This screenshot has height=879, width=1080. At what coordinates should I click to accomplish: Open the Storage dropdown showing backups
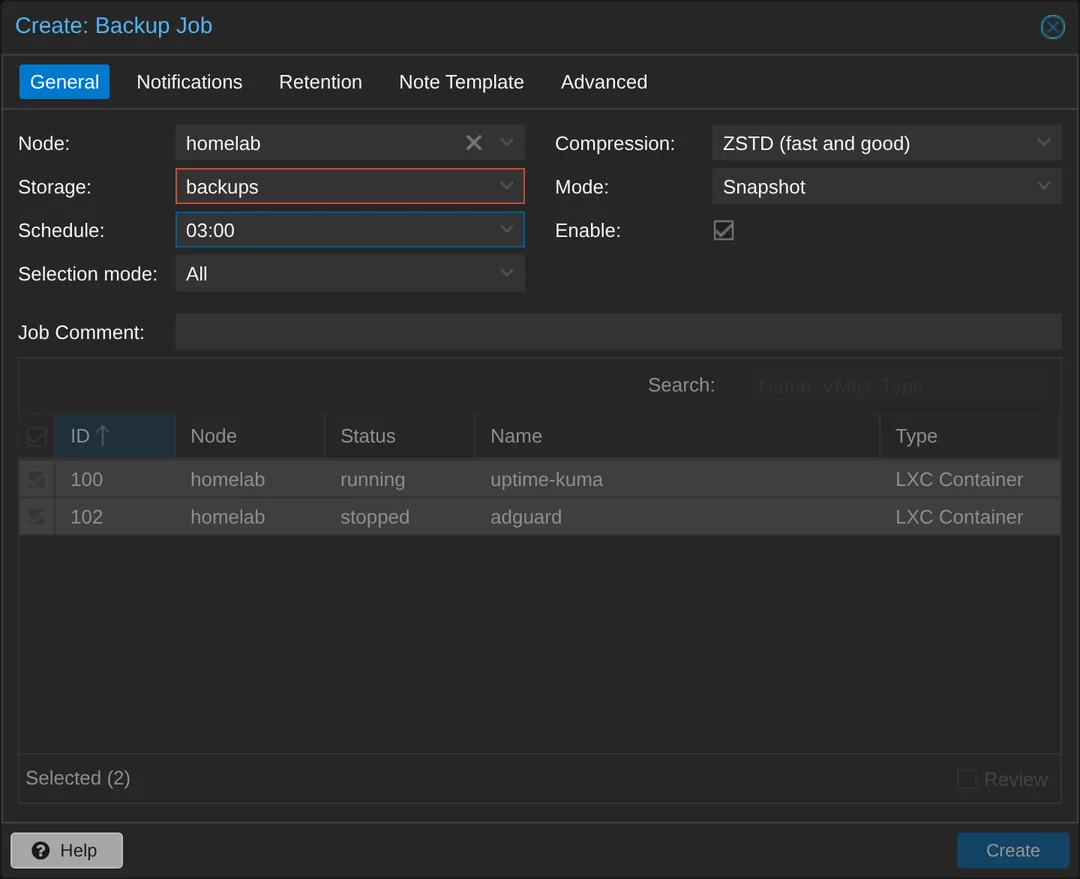click(350, 186)
